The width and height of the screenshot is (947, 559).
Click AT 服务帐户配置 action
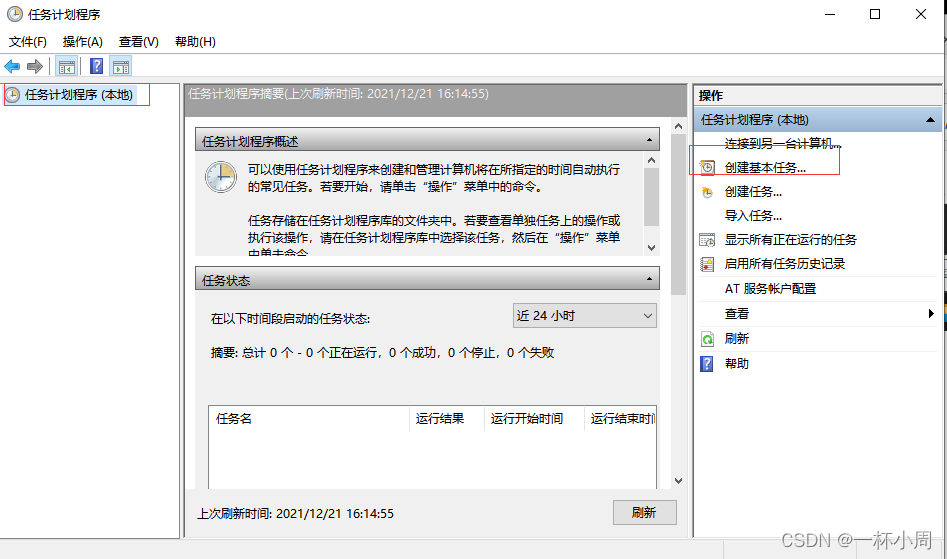click(x=770, y=289)
